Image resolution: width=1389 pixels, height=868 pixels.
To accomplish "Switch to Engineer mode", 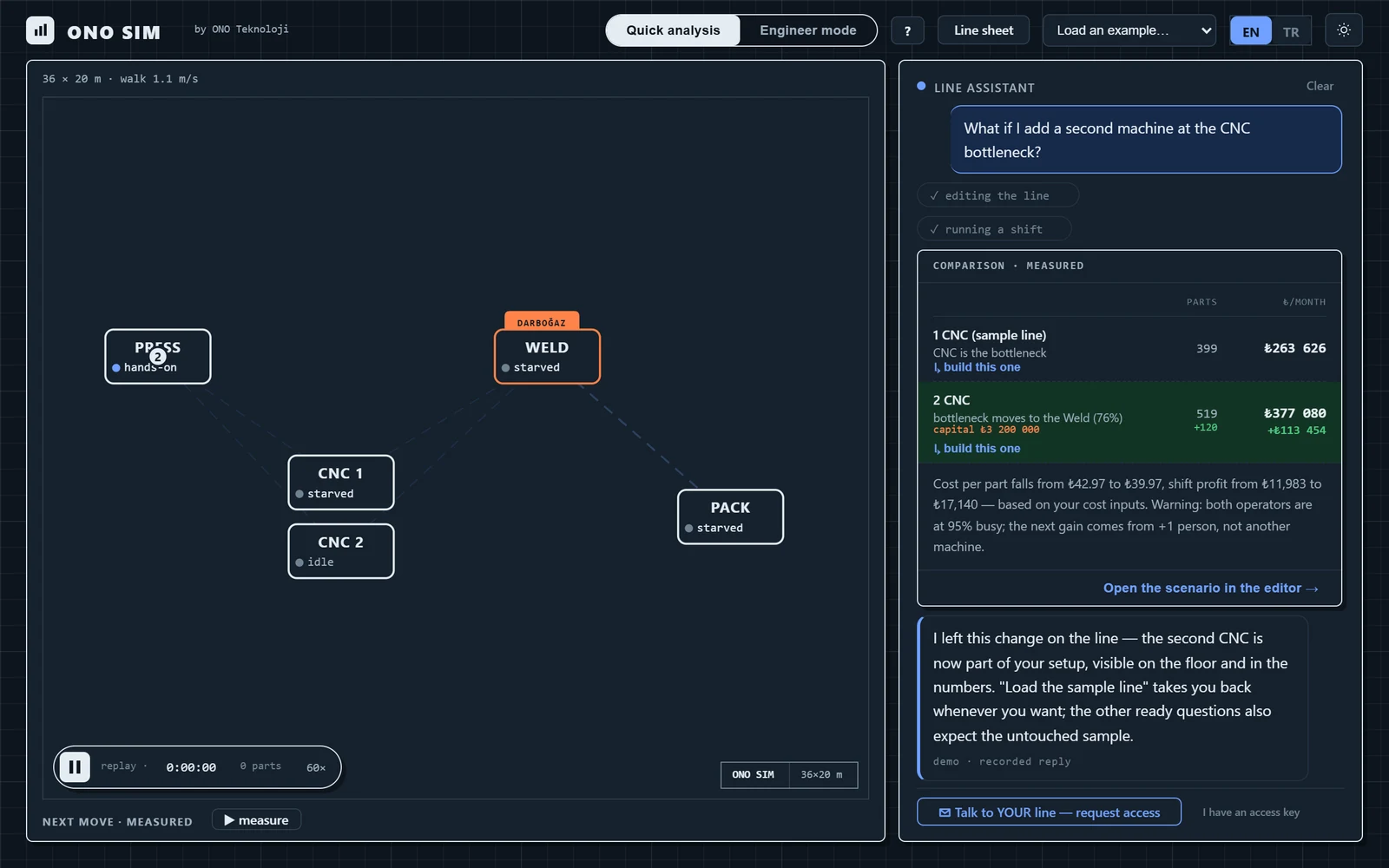I will click(807, 30).
